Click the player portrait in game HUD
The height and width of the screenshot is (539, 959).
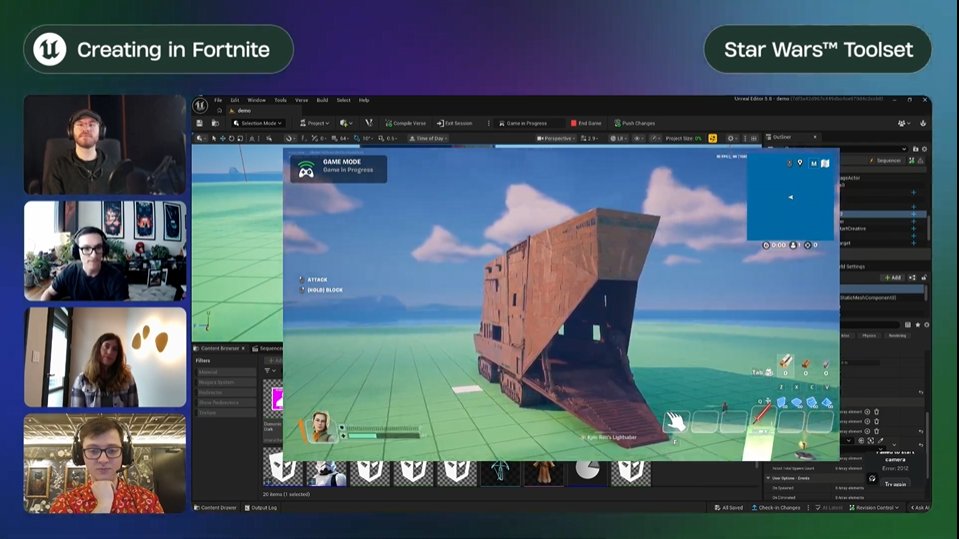(x=320, y=426)
